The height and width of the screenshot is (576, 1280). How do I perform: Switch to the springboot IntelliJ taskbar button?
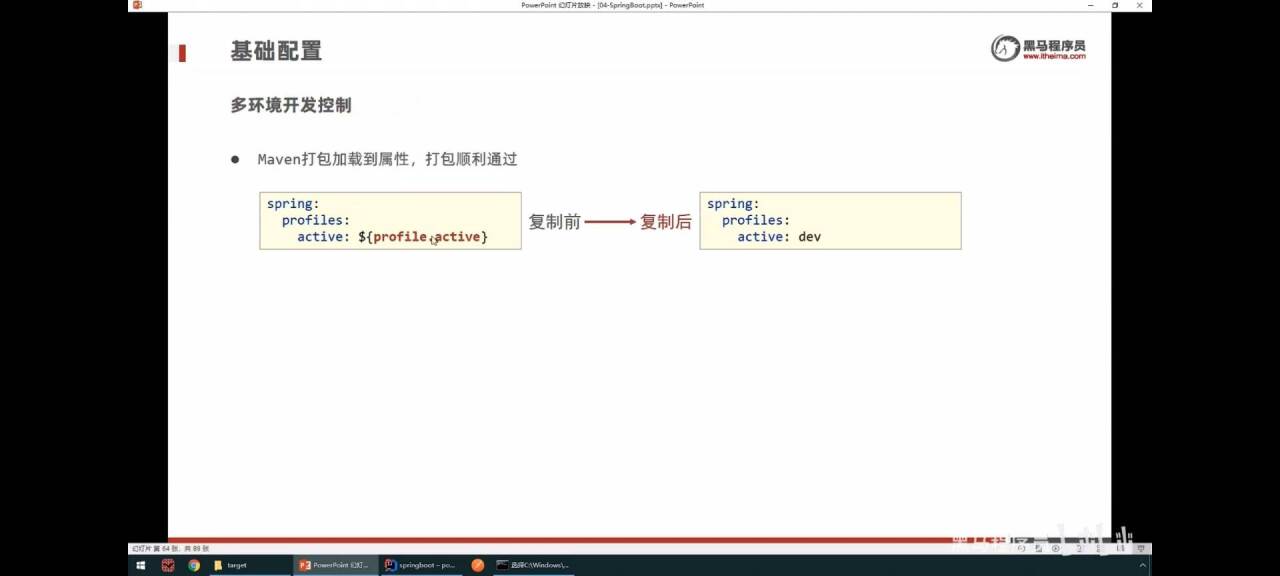coord(421,565)
